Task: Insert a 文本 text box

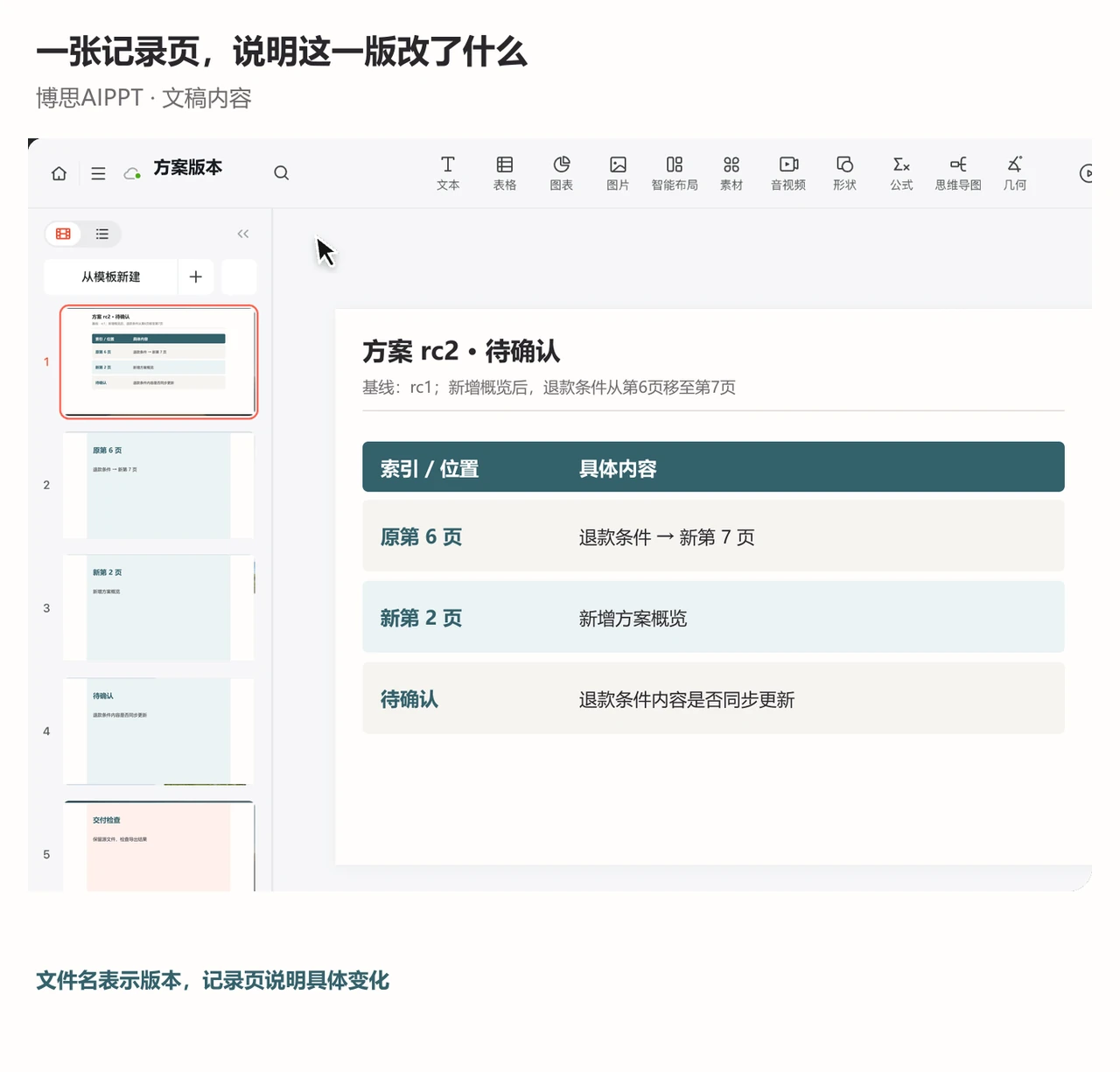Action: pyautogui.click(x=448, y=173)
